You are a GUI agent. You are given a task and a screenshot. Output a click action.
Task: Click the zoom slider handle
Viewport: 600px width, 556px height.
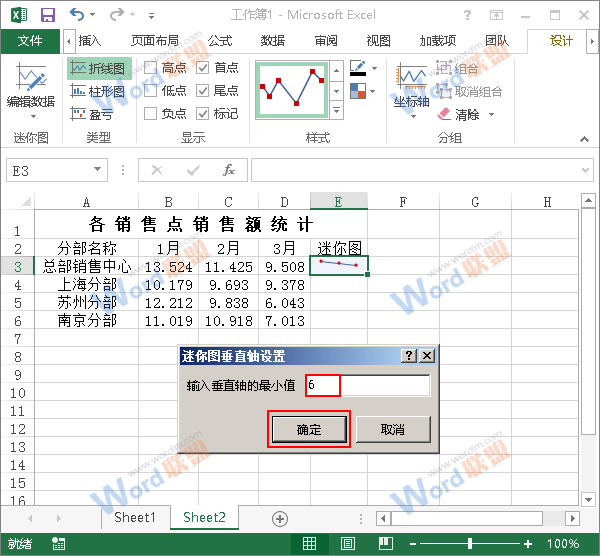pyautogui.click(x=470, y=543)
